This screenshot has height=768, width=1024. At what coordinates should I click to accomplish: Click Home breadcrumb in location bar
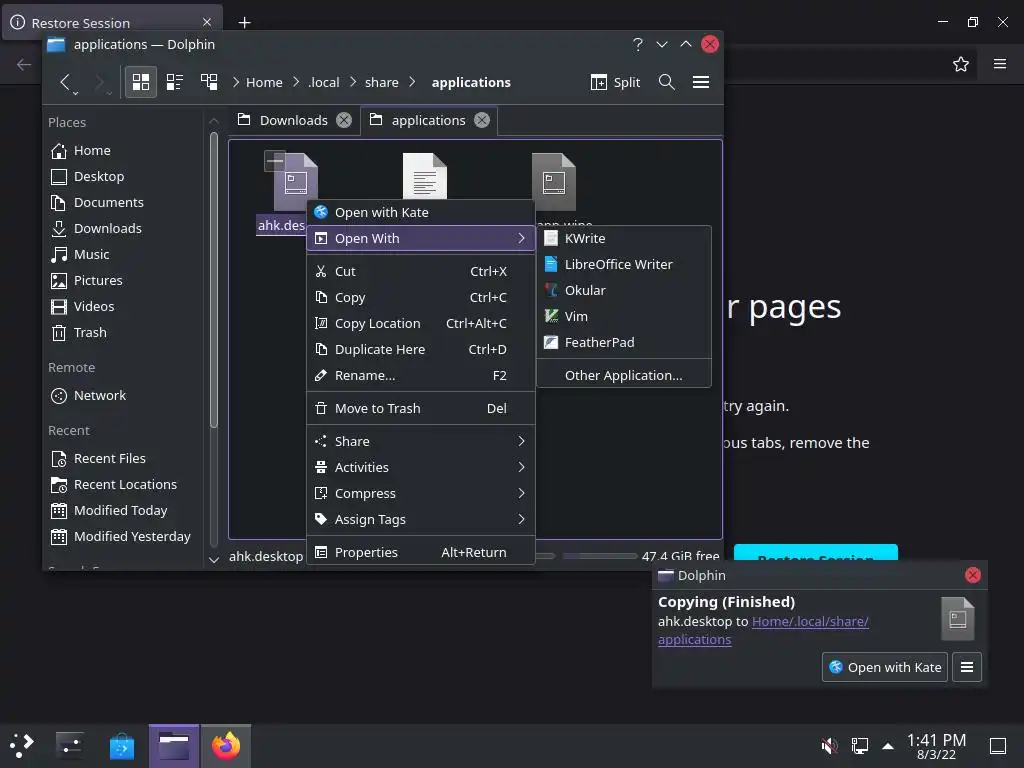coord(264,82)
